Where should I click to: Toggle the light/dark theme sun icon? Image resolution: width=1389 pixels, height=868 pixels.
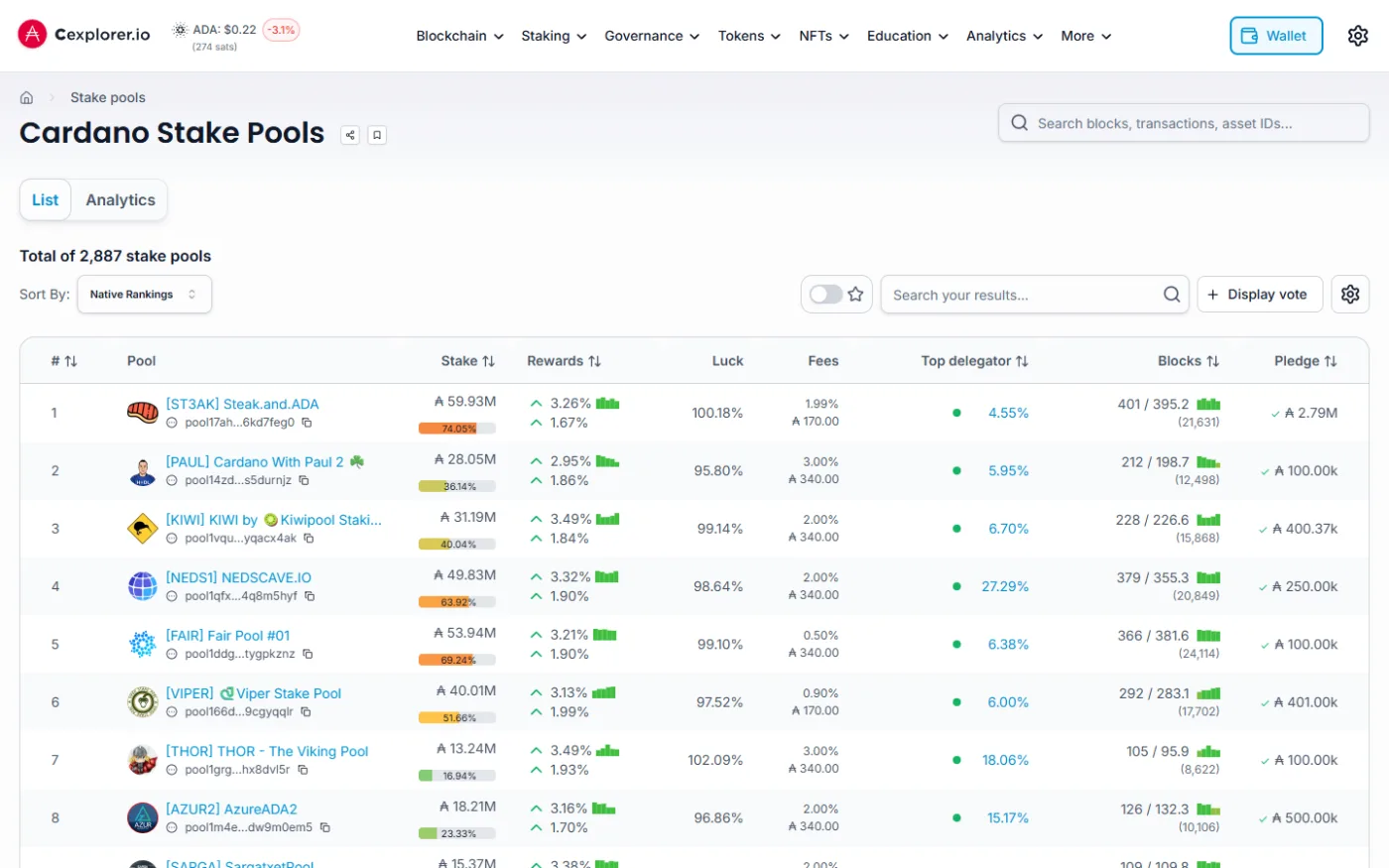pyautogui.click(x=180, y=30)
